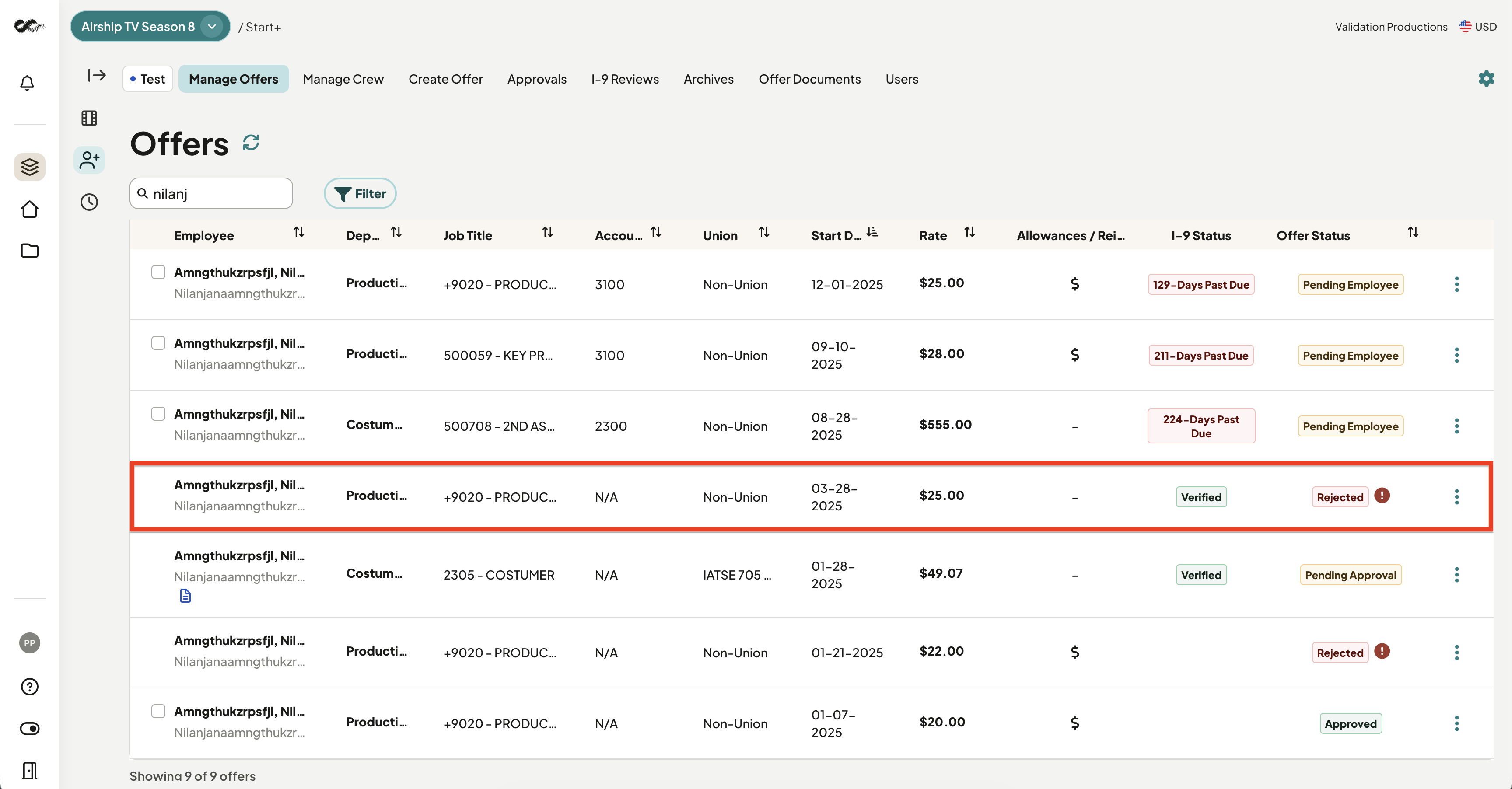Screen dimensions: 1512x789
Task: Open the layers stack sidebar icon
Action: pyautogui.click(x=29, y=167)
